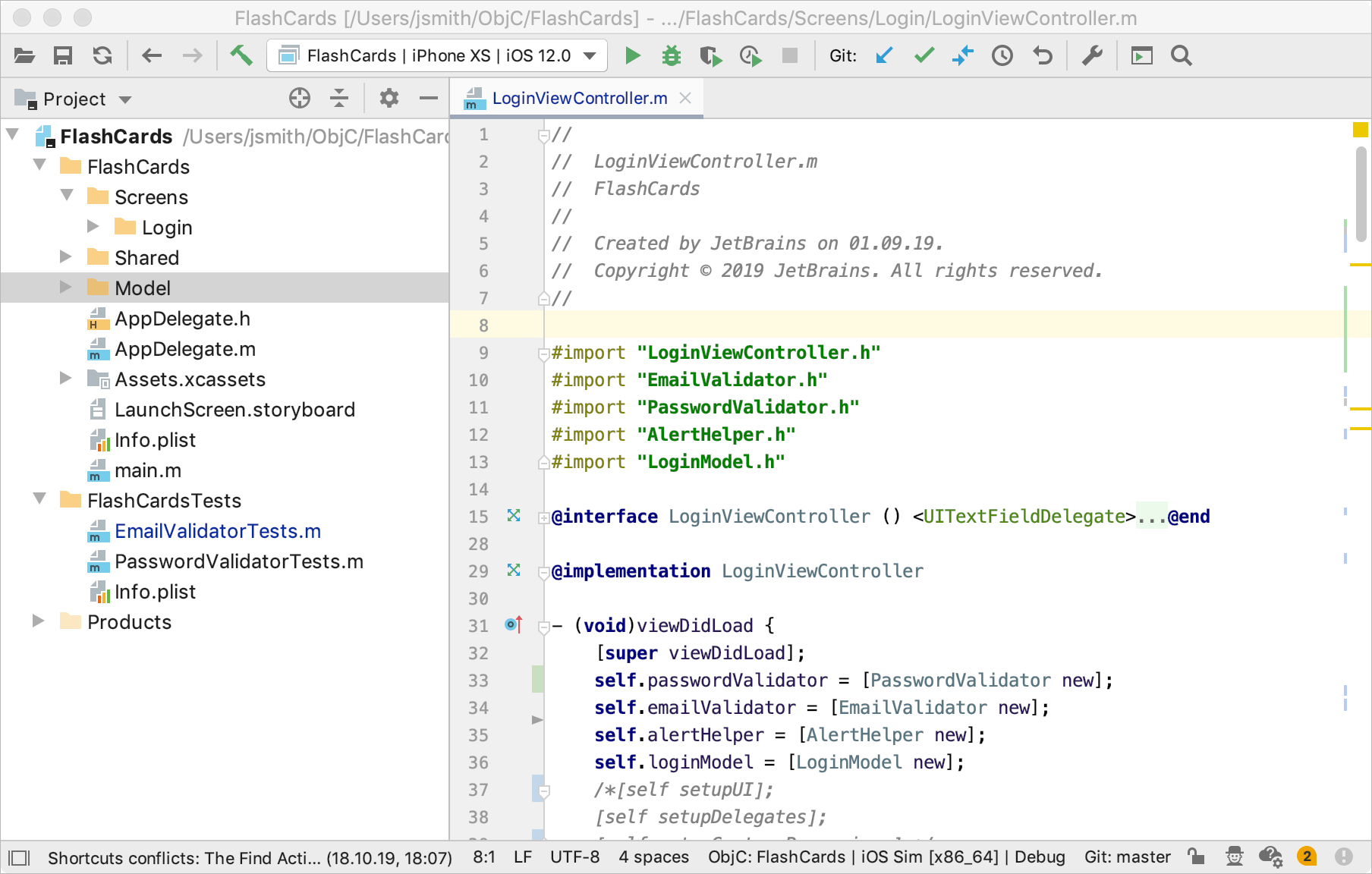Open settings via wrench icon
This screenshot has height=874, width=1372.
click(x=1092, y=55)
